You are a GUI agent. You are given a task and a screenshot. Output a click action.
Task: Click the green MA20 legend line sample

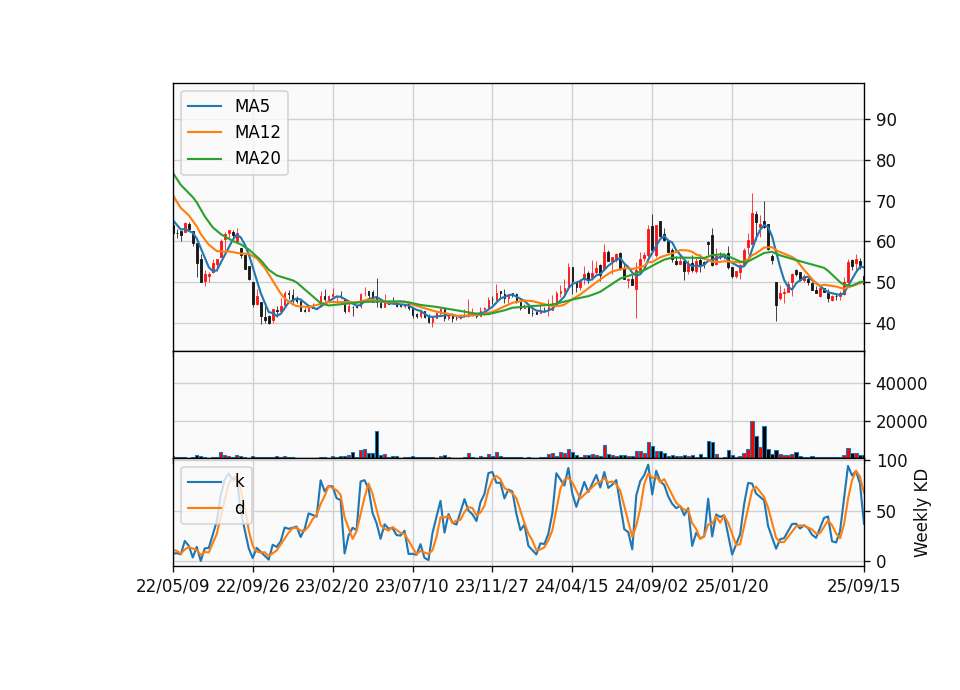coord(204,159)
